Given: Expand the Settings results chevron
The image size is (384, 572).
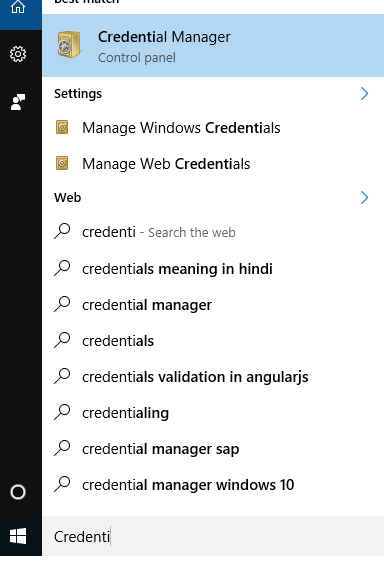Looking at the screenshot, I should coord(364,94).
